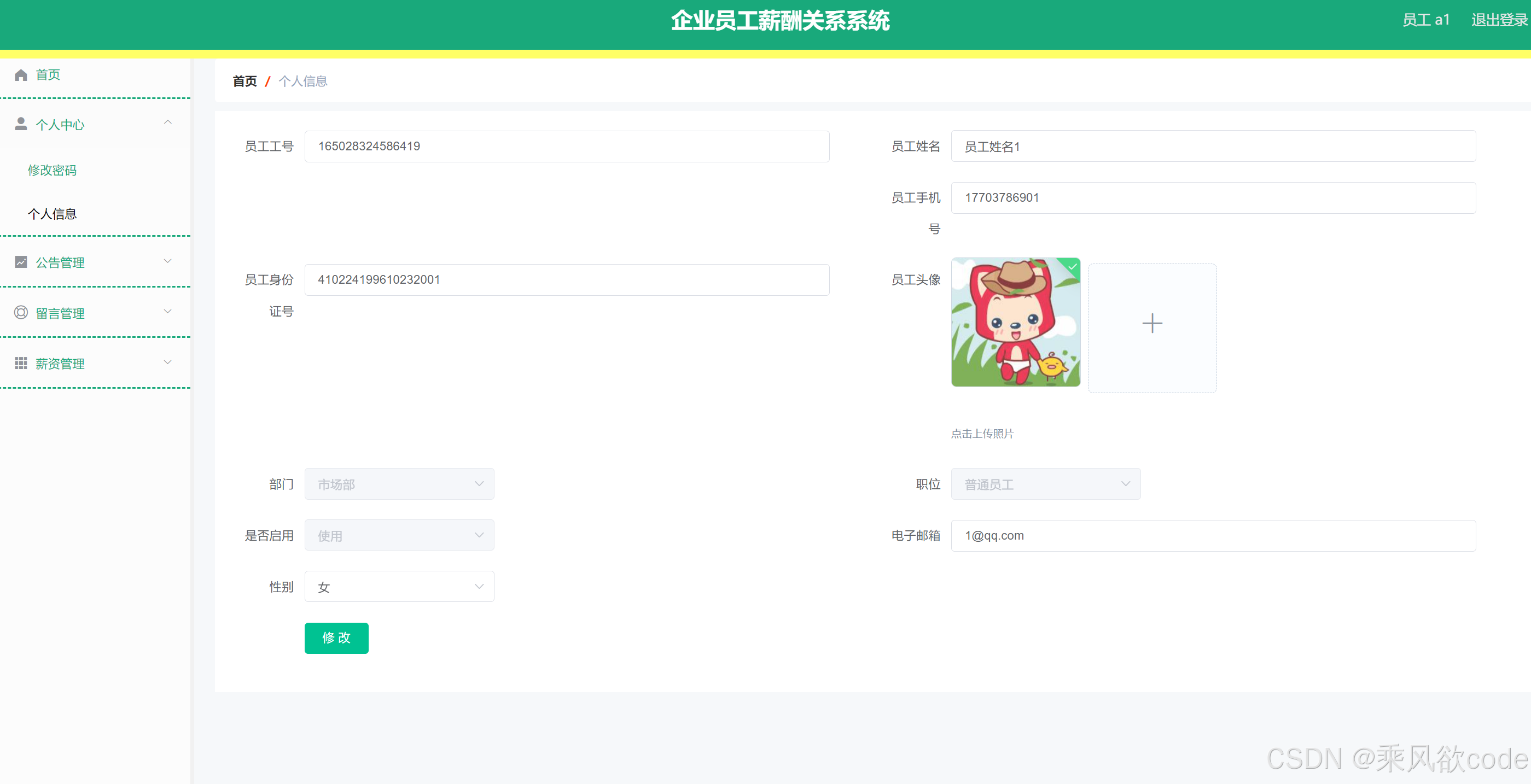1531x784 pixels.
Task: Open the 部门 dropdown showing 市场部
Action: point(399,484)
